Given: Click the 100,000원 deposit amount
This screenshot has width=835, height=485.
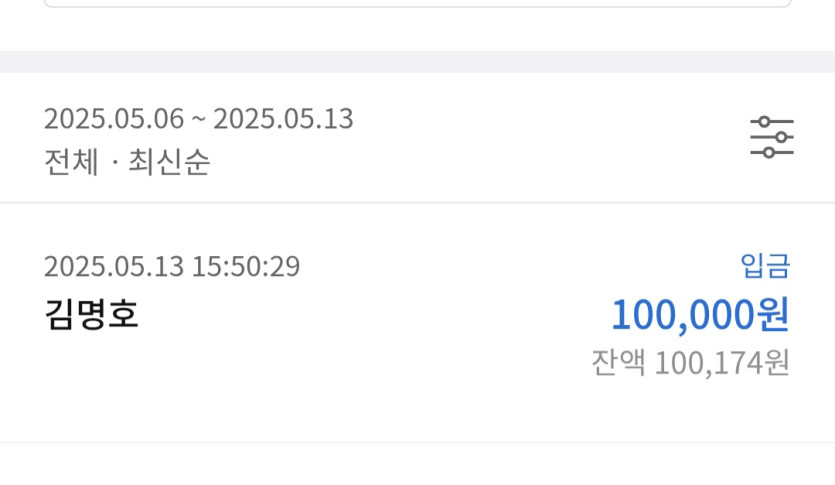Looking at the screenshot, I should 700,315.
